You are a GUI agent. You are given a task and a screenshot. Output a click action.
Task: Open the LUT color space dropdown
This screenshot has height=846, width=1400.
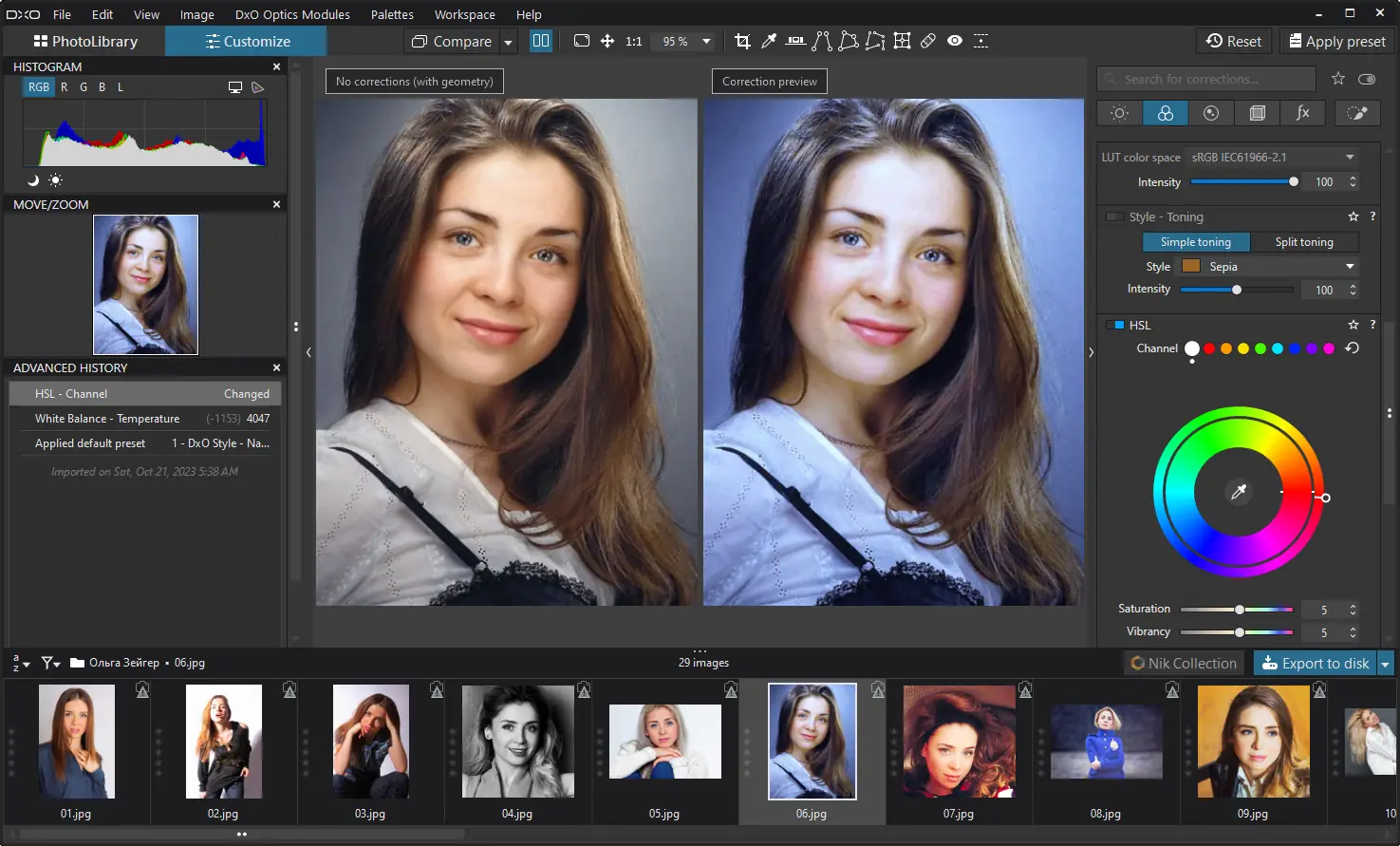[1350, 158]
